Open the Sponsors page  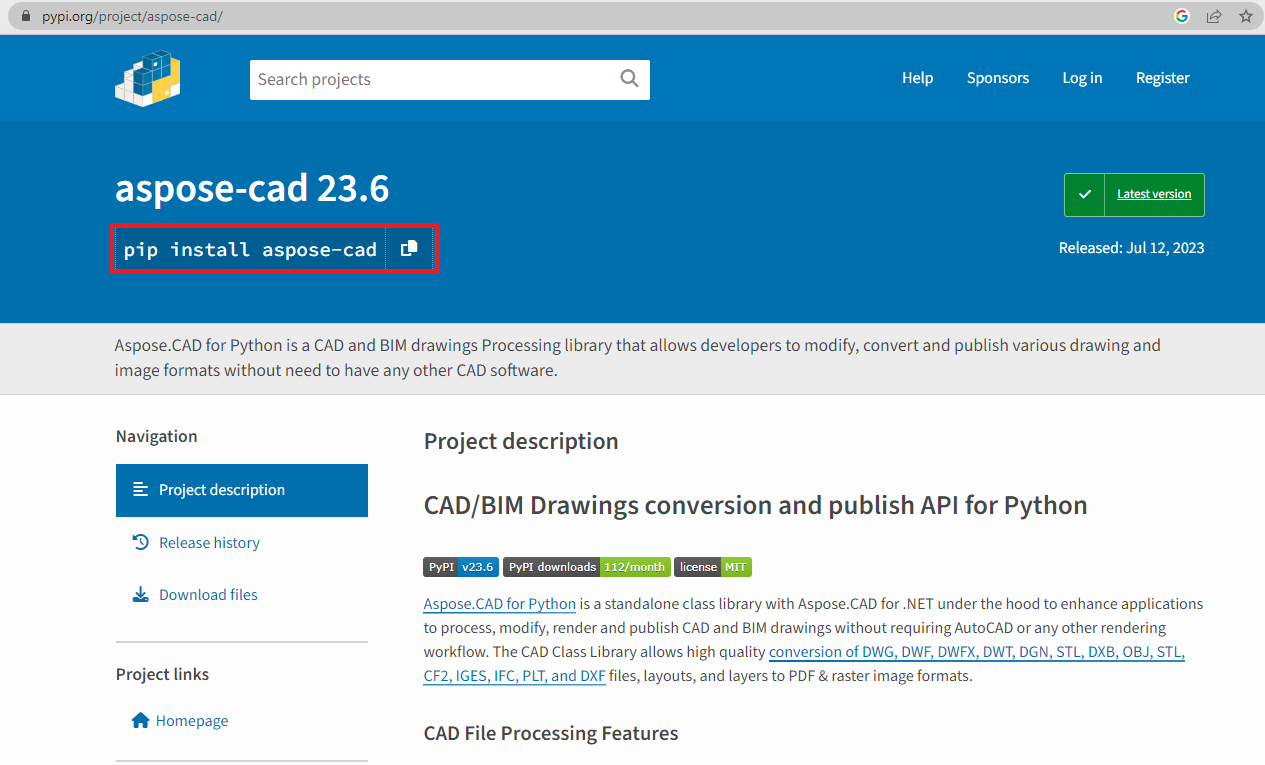click(998, 78)
